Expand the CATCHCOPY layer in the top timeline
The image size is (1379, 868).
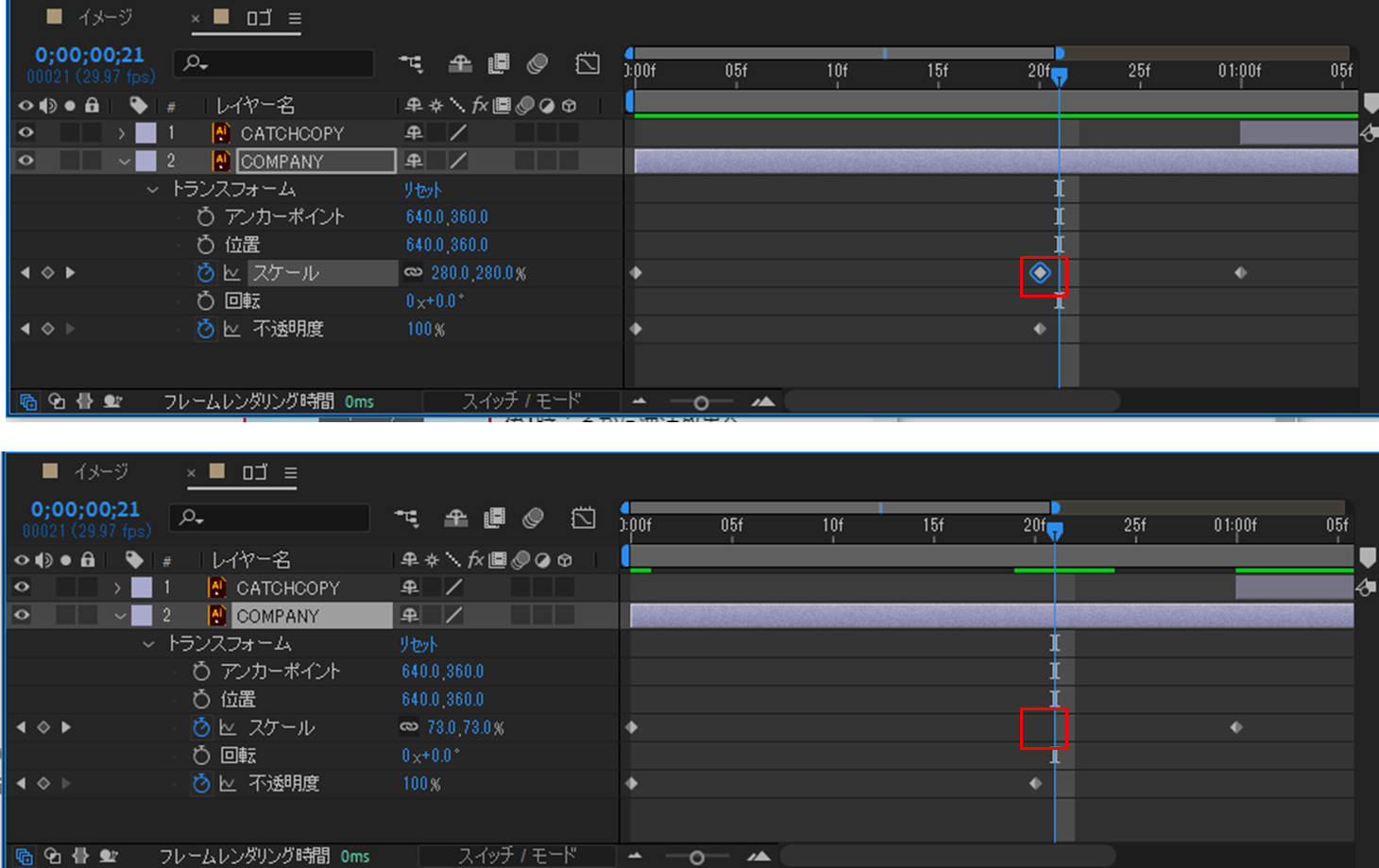(x=122, y=133)
